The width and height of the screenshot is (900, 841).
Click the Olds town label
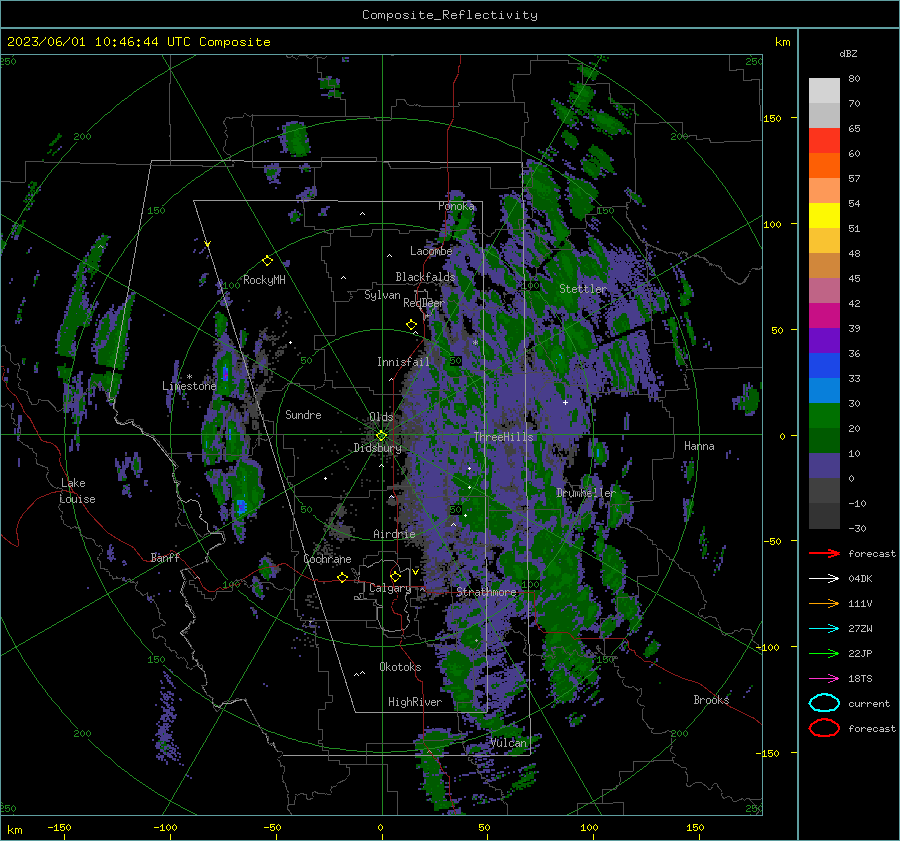tap(381, 417)
